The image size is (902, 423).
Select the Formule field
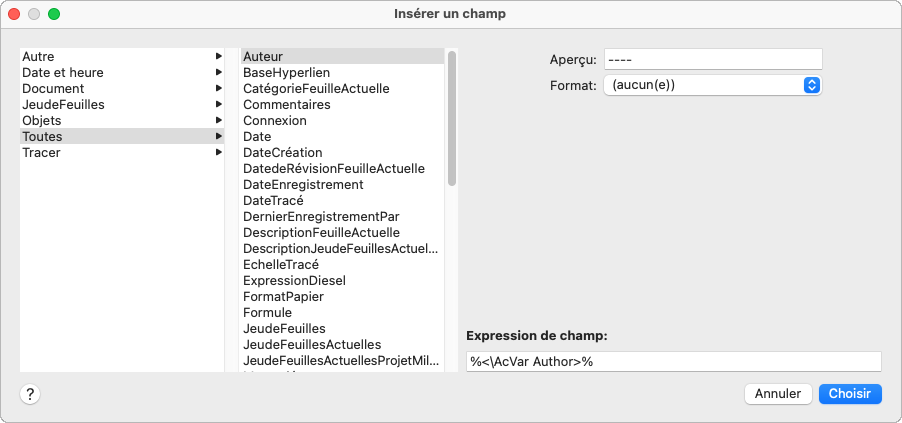coord(268,313)
